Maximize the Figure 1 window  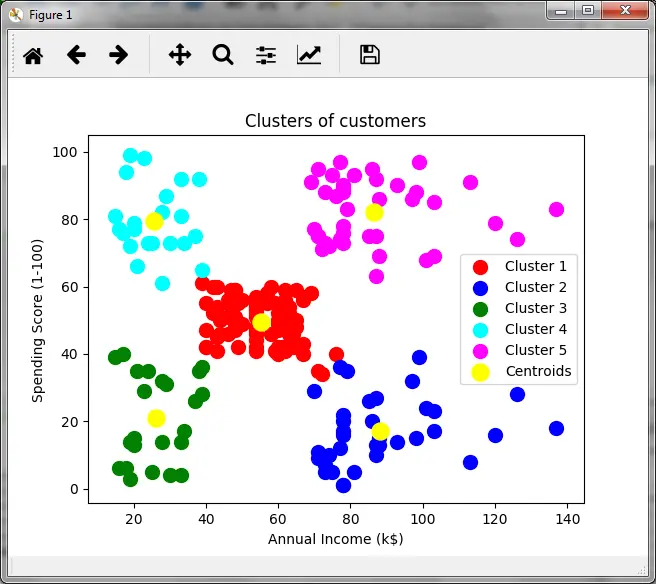(x=588, y=10)
